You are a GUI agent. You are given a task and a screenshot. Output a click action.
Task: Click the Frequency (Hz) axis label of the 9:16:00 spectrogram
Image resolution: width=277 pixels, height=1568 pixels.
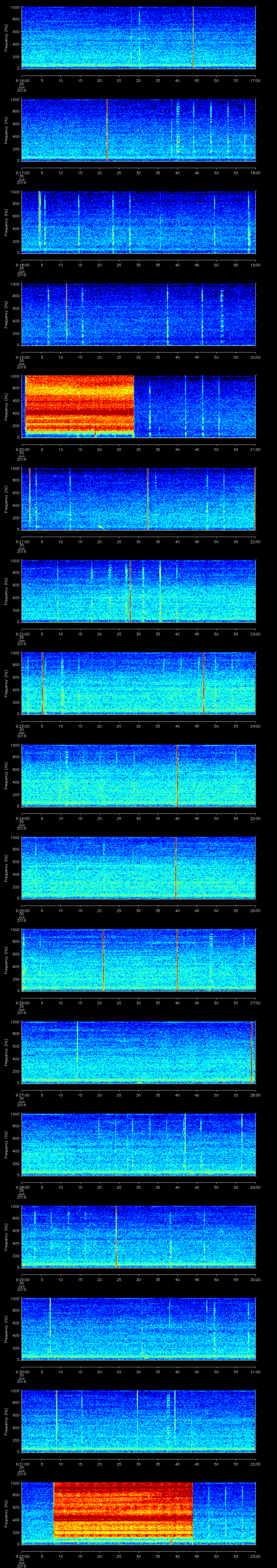[6, 38]
